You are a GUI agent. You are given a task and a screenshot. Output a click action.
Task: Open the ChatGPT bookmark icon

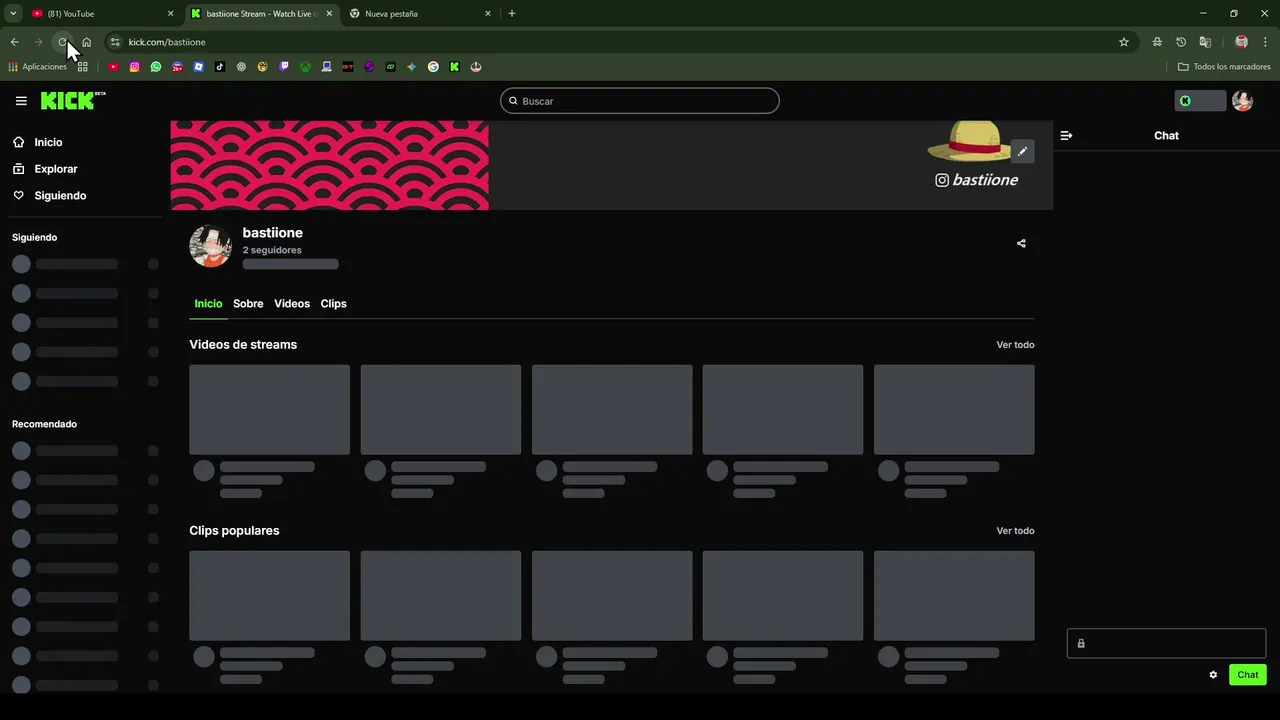coord(241,67)
